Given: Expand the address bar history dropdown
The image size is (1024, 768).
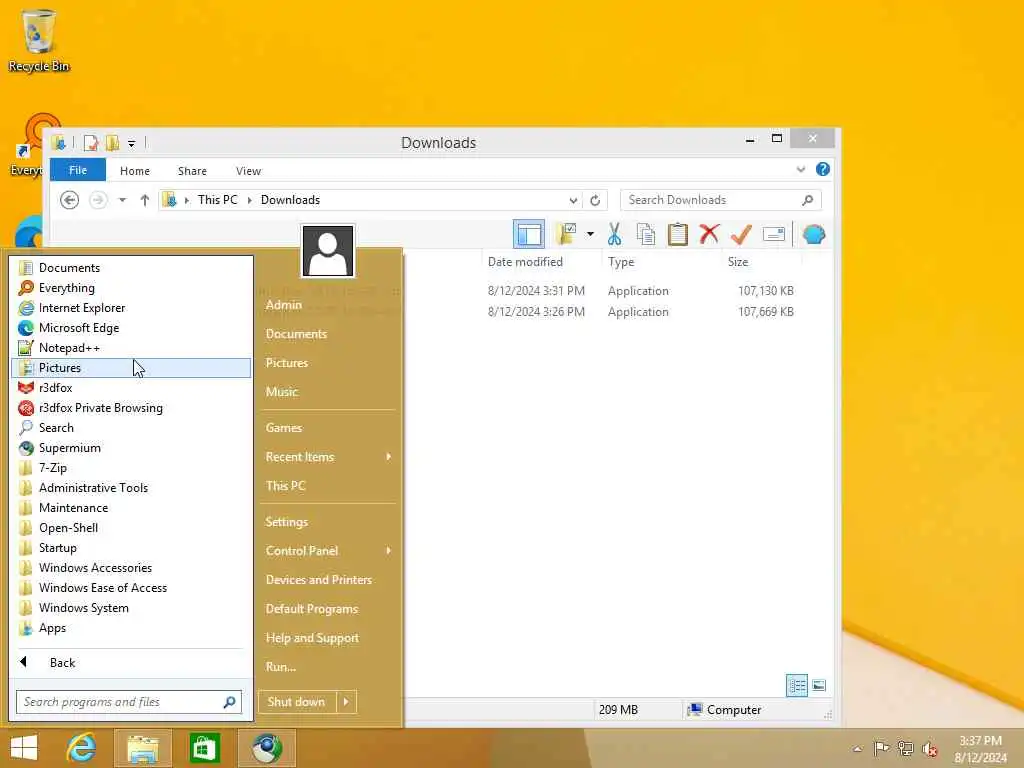Looking at the screenshot, I should [573, 200].
